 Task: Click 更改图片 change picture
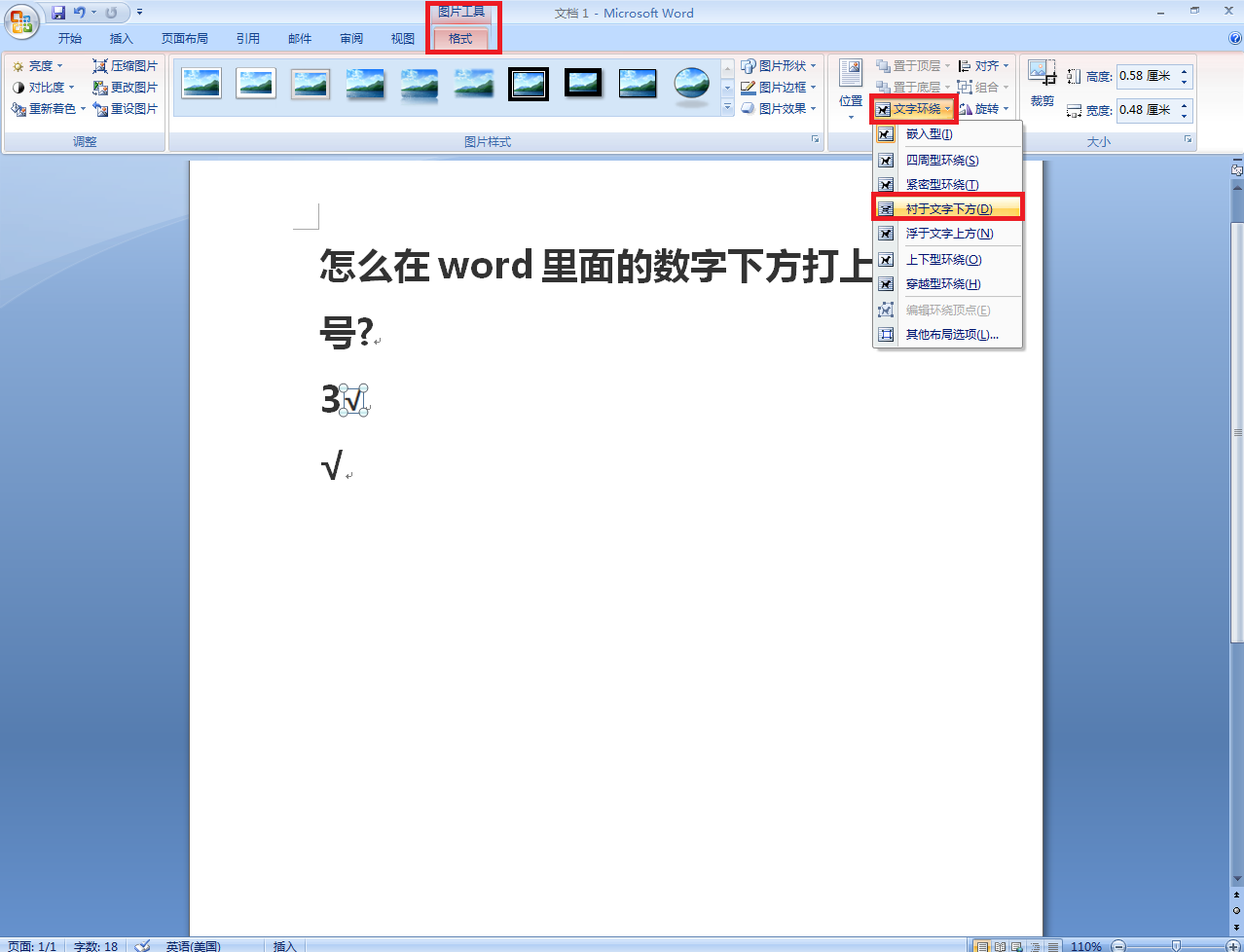pyautogui.click(x=126, y=88)
